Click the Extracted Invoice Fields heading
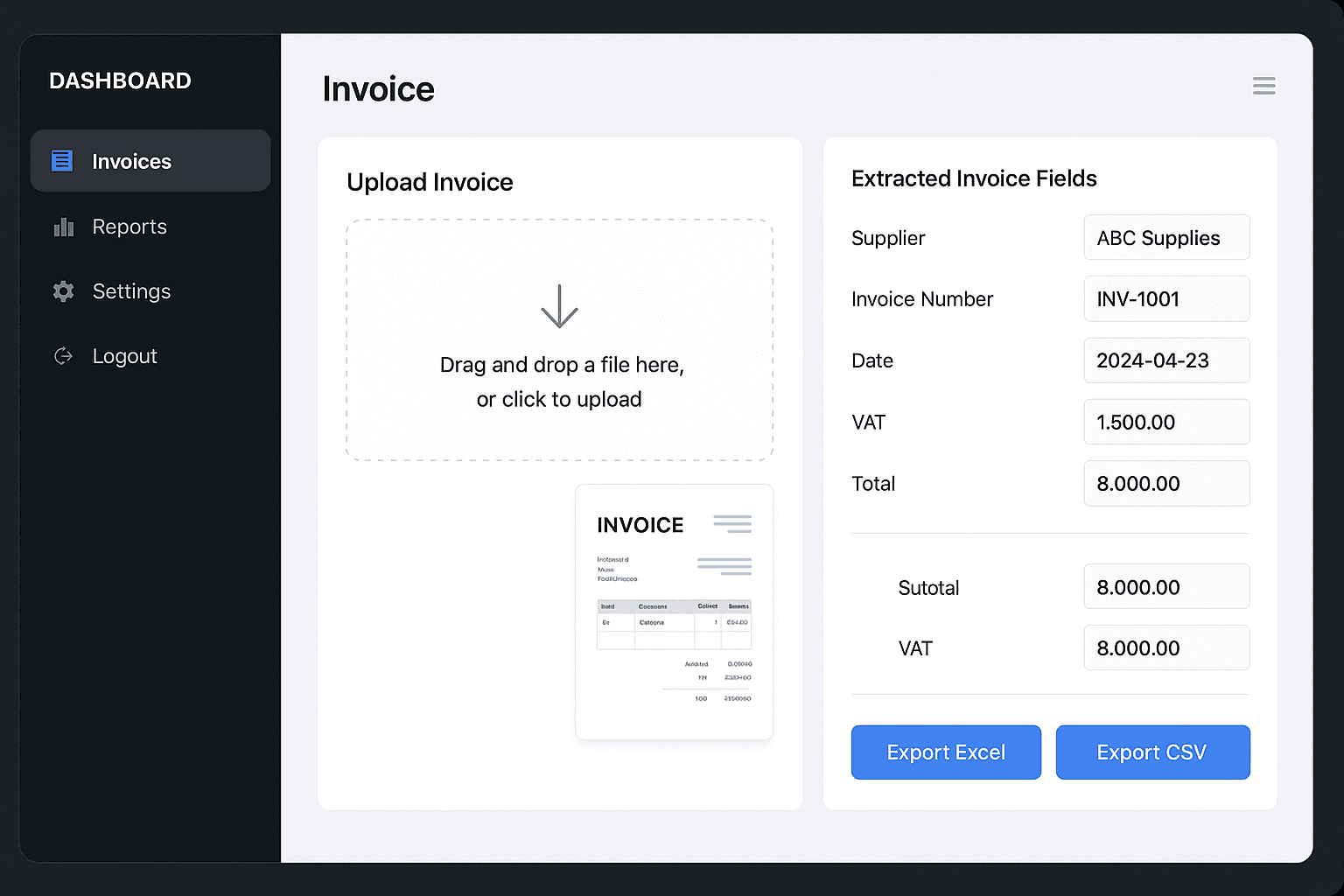Image resolution: width=1344 pixels, height=896 pixels. (x=974, y=178)
